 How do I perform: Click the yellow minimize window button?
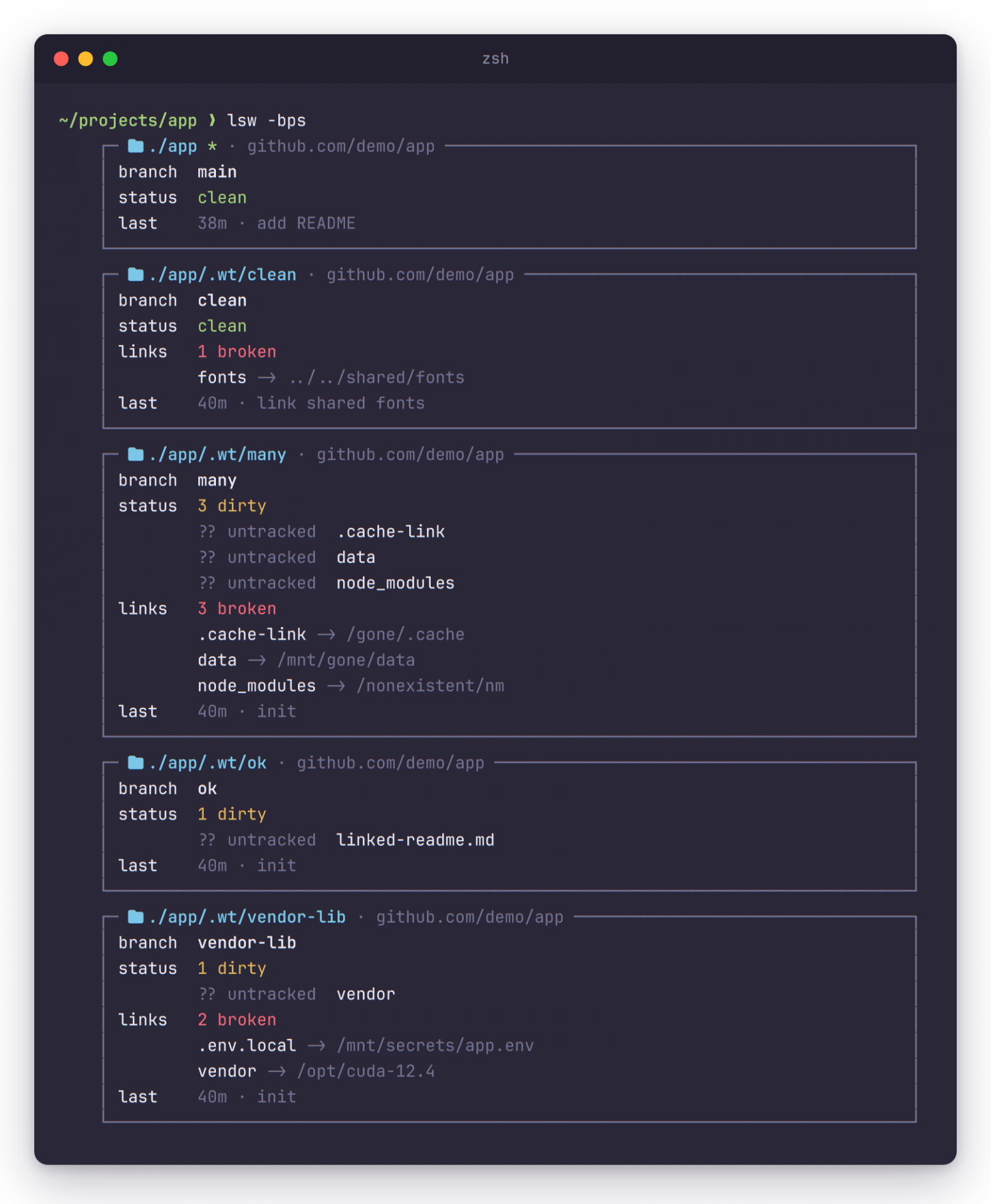coord(85,58)
